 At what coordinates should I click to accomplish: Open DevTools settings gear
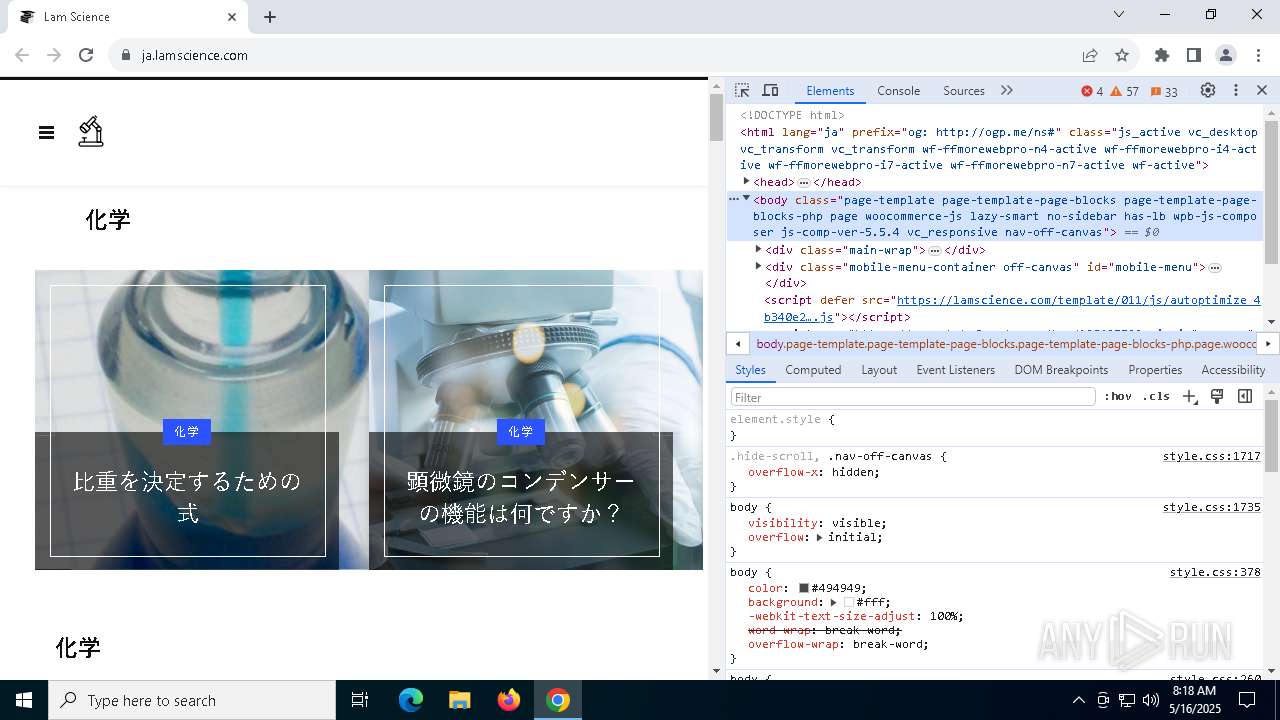1208,91
